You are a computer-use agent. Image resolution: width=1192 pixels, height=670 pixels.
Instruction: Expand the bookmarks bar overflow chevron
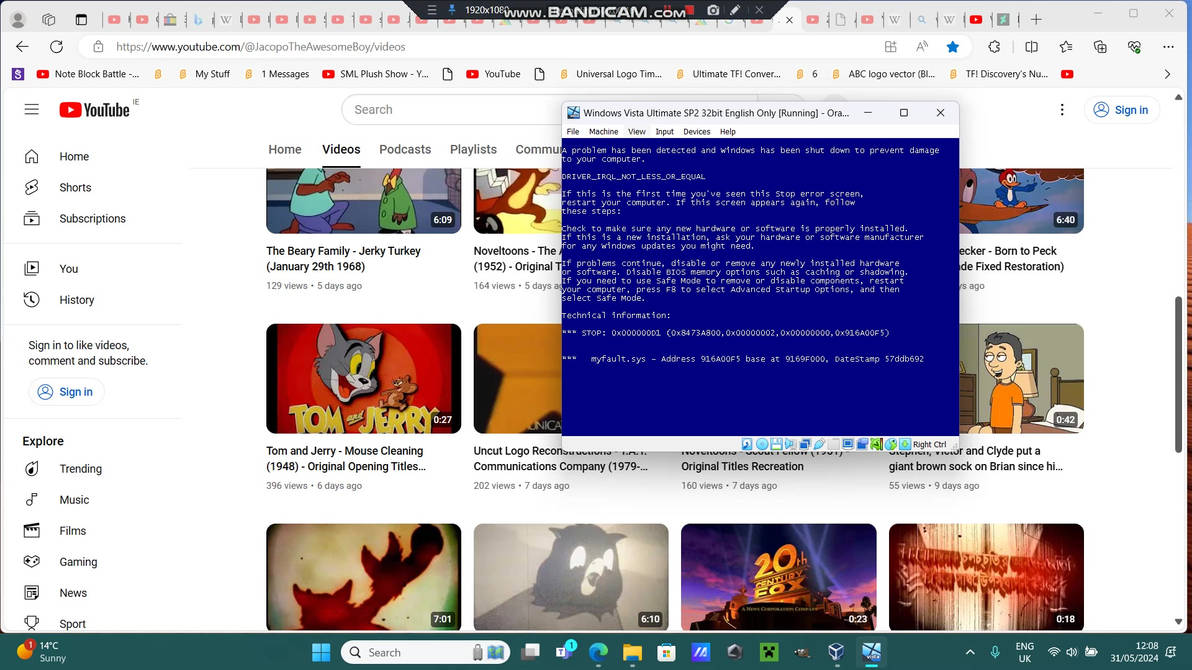tap(1166, 73)
